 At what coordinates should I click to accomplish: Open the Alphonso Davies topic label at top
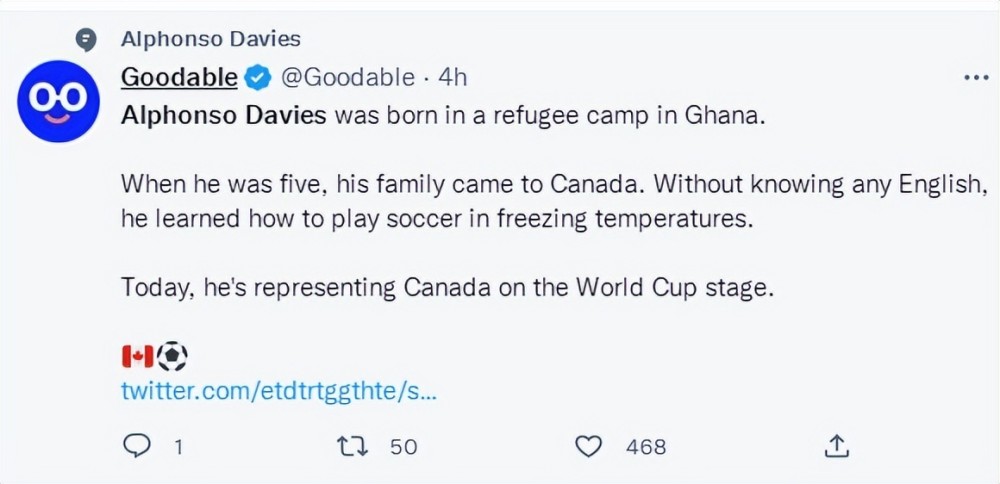tap(210, 40)
